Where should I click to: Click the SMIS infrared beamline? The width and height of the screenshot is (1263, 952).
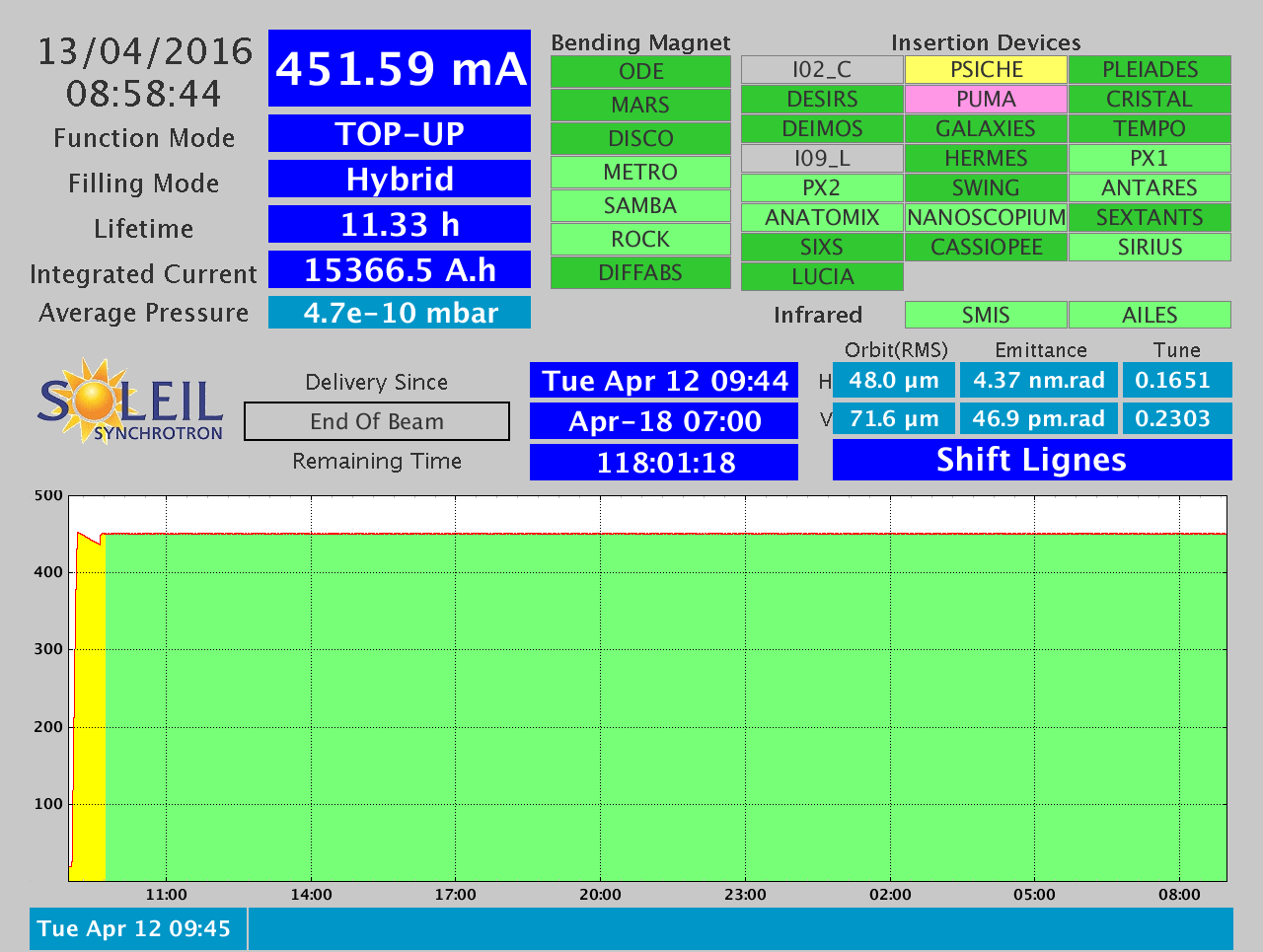(x=986, y=315)
